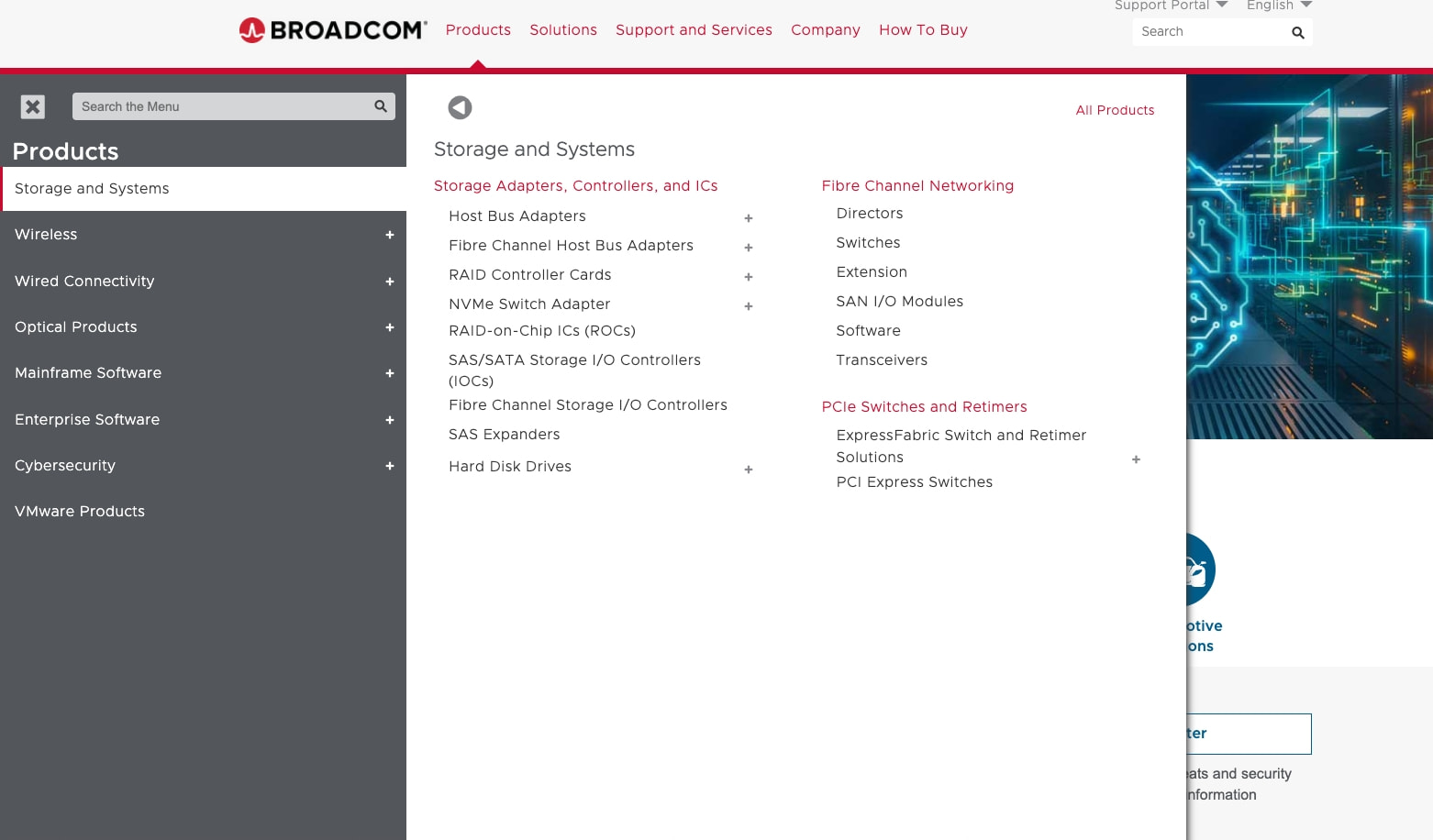The height and width of the screenshot is (840, 1433).
Task: Click the All Products link
Action: (x=1115, y=110)
